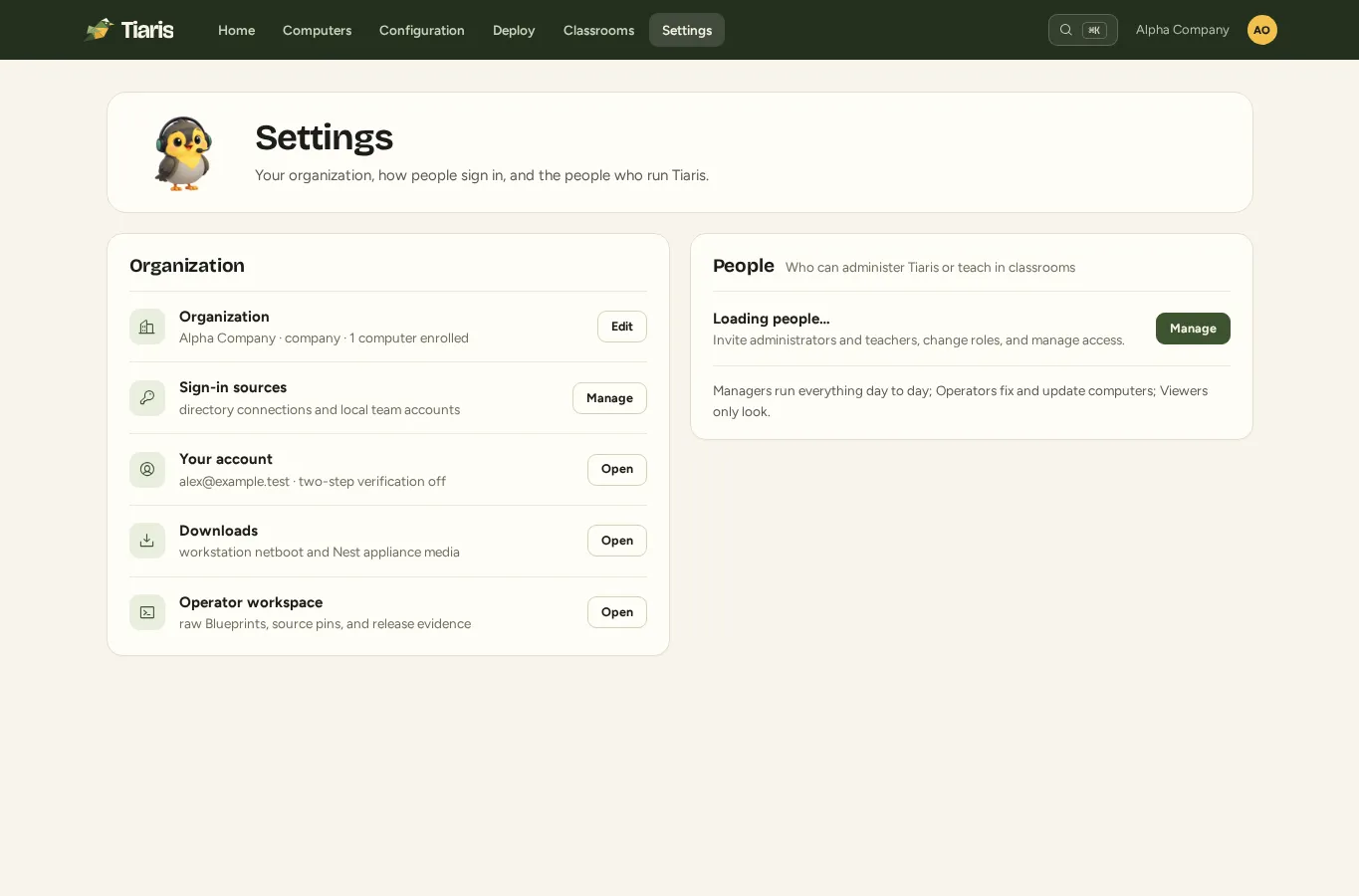Image resolution: width=1359 pixels, height=896 pixels.
Task: Switch to the Deploy nav item
Action: click(x=514, y=30)
